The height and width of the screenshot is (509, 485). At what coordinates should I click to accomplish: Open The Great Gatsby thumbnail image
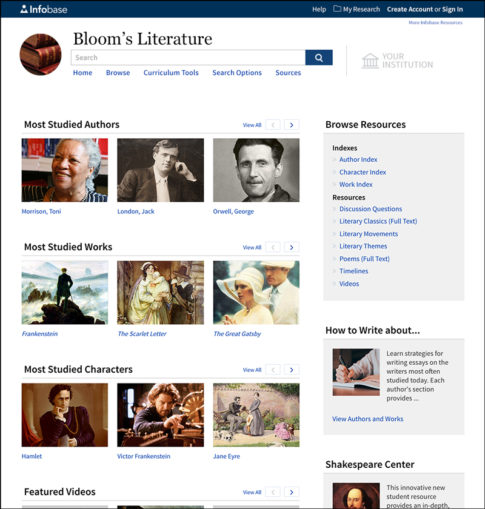256,292
